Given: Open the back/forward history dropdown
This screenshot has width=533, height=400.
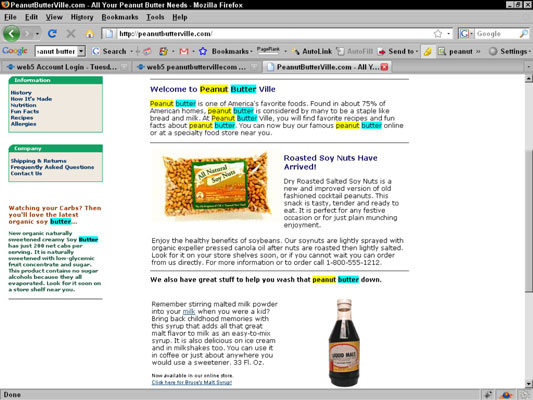Looking at the screenshot, I should pos(37,34).
